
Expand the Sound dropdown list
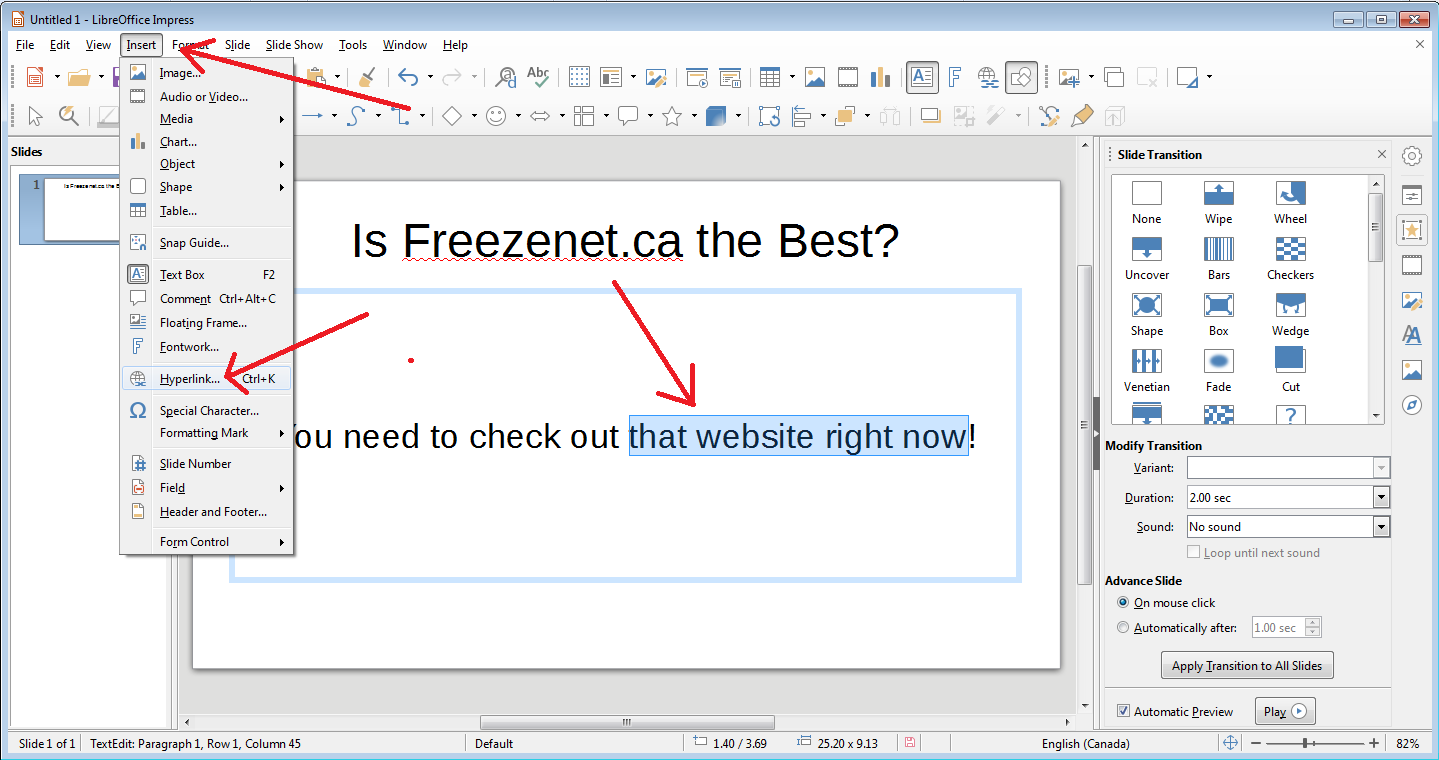[x=1381, y=527]
